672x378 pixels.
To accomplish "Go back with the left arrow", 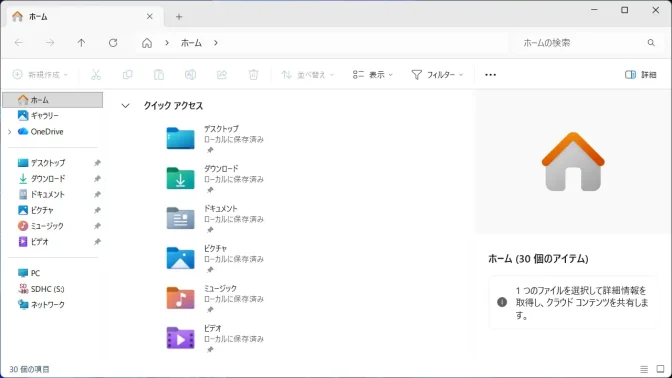I will pos(19,42).
